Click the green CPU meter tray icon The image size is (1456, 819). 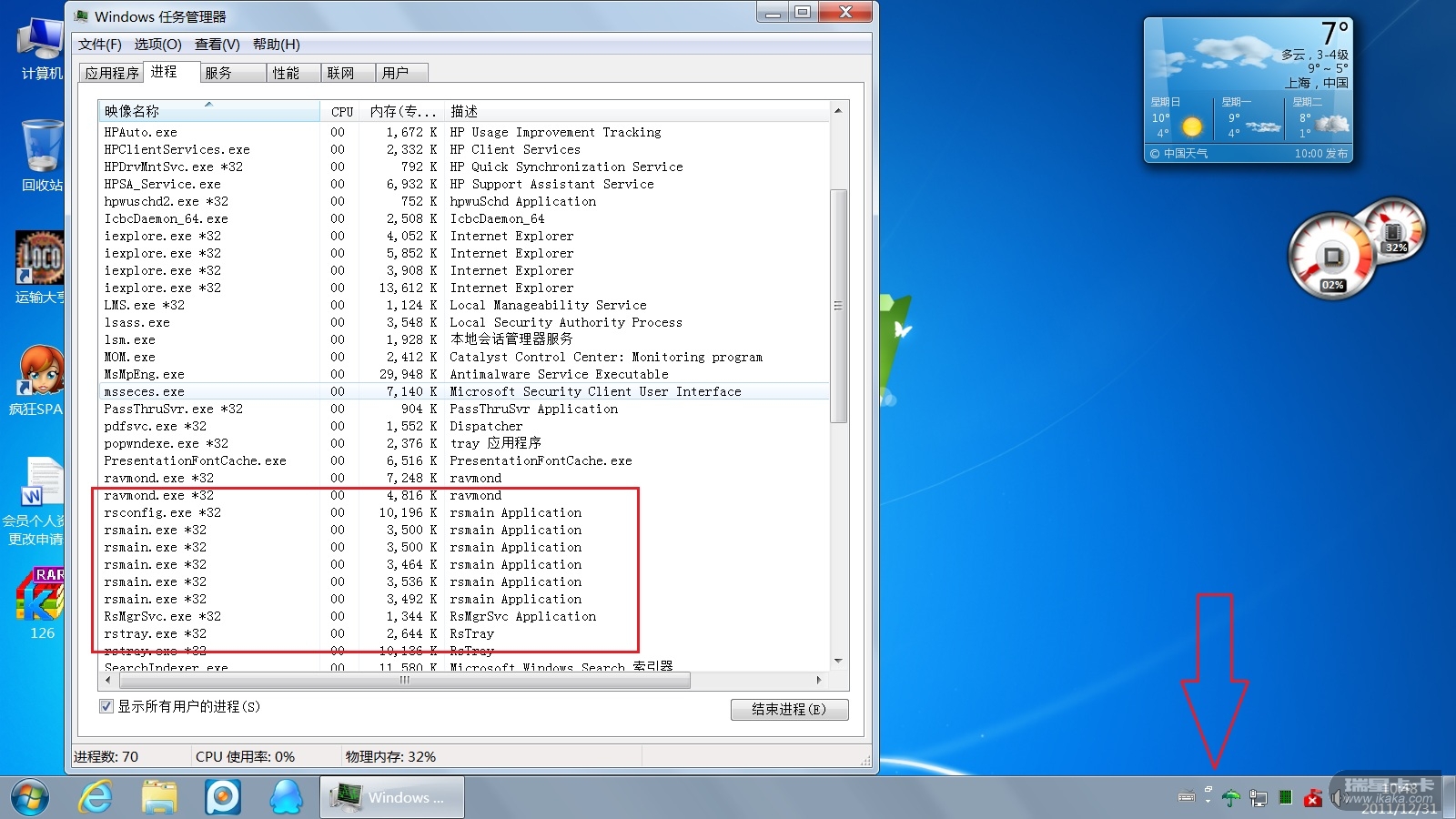coord(1285,798)
